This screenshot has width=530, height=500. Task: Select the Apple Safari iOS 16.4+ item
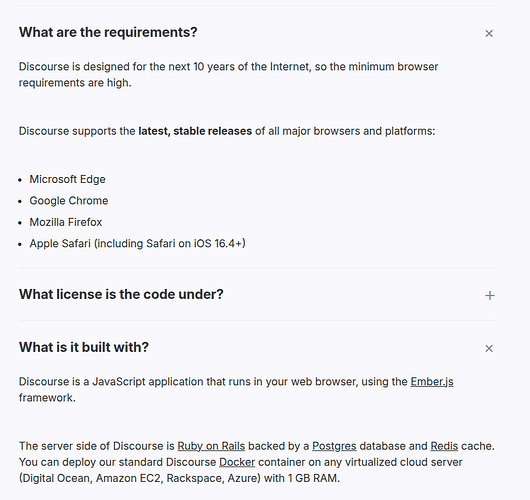(137, 244)
